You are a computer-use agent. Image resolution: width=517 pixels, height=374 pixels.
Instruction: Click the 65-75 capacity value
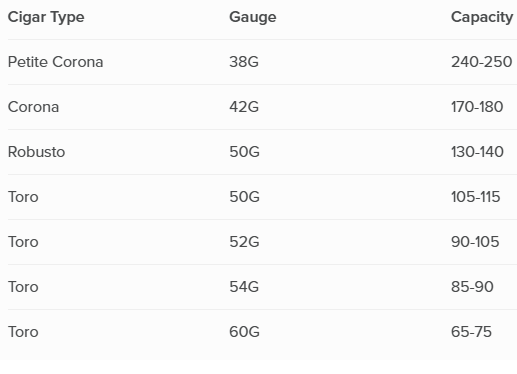coord(471,332)
